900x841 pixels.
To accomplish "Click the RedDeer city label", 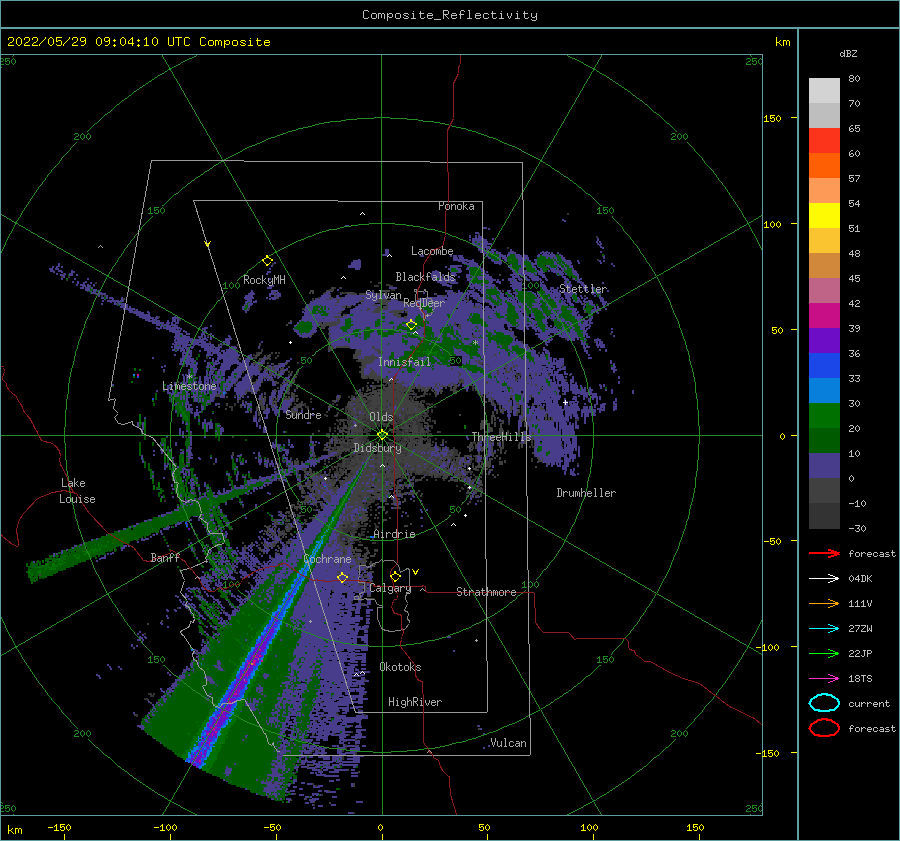I will click(x=424, y=303).
